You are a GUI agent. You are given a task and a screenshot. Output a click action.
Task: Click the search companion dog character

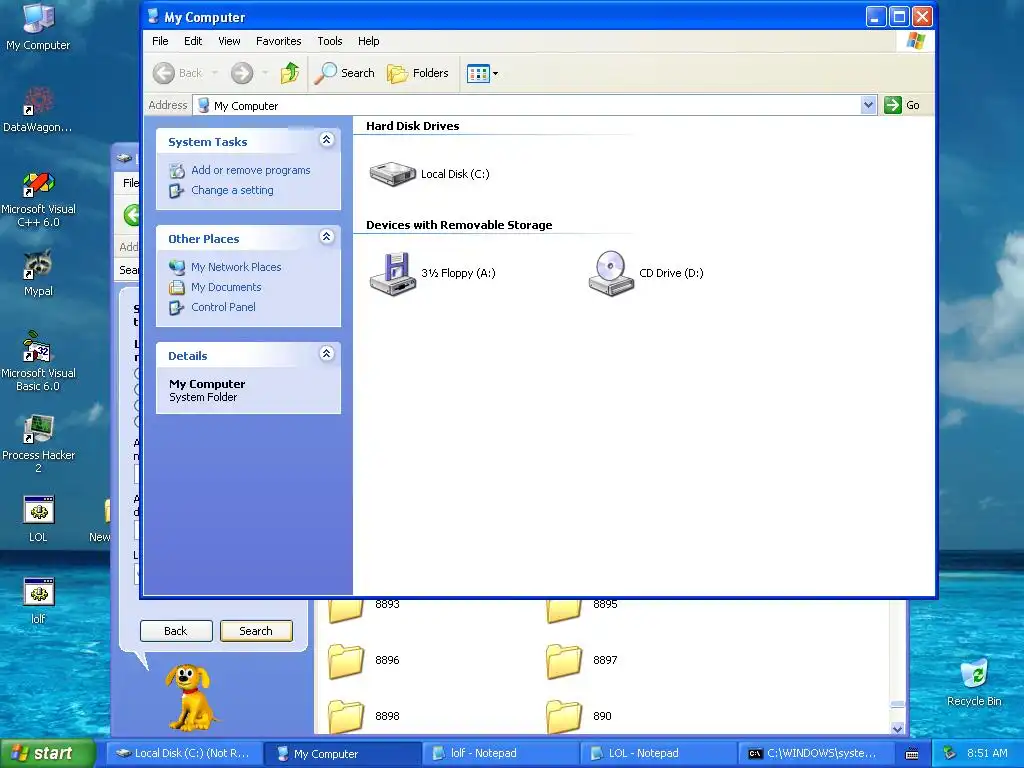pyautogui.click(x=189, y=697)
